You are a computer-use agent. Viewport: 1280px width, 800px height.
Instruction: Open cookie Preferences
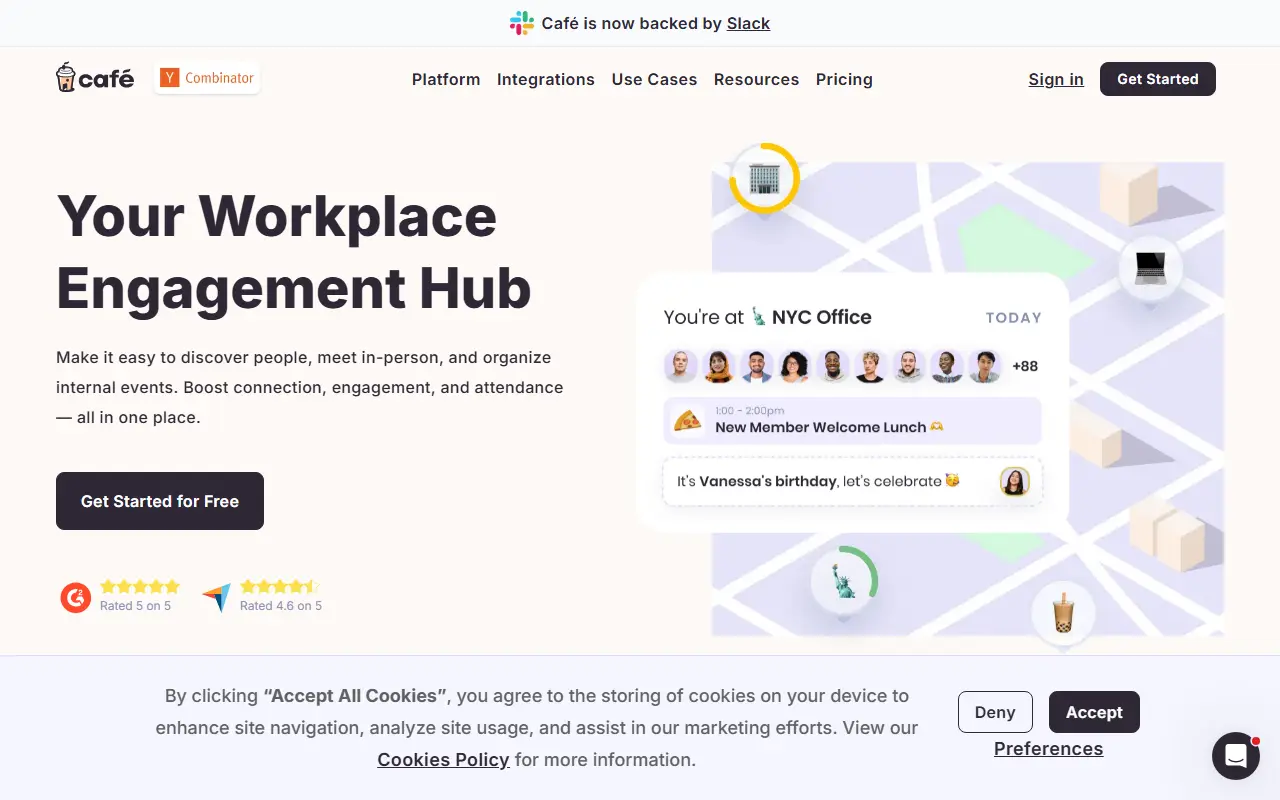click(1049, 749)
